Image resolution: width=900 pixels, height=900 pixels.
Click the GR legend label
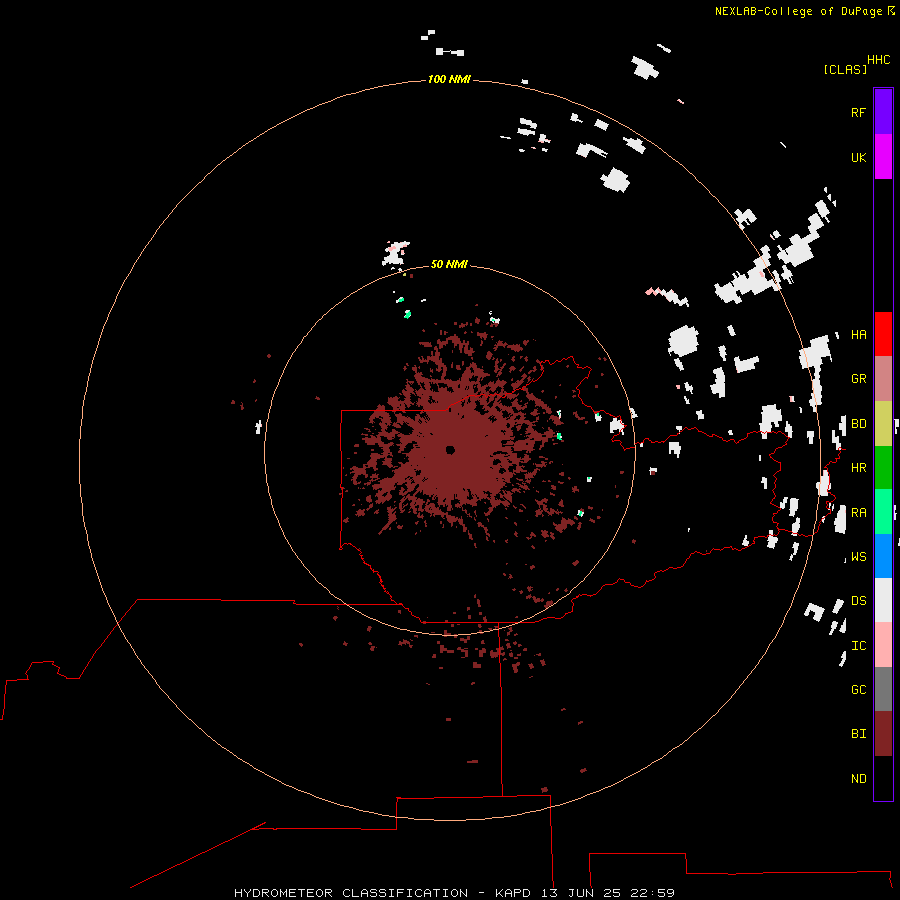pos(858,379)
